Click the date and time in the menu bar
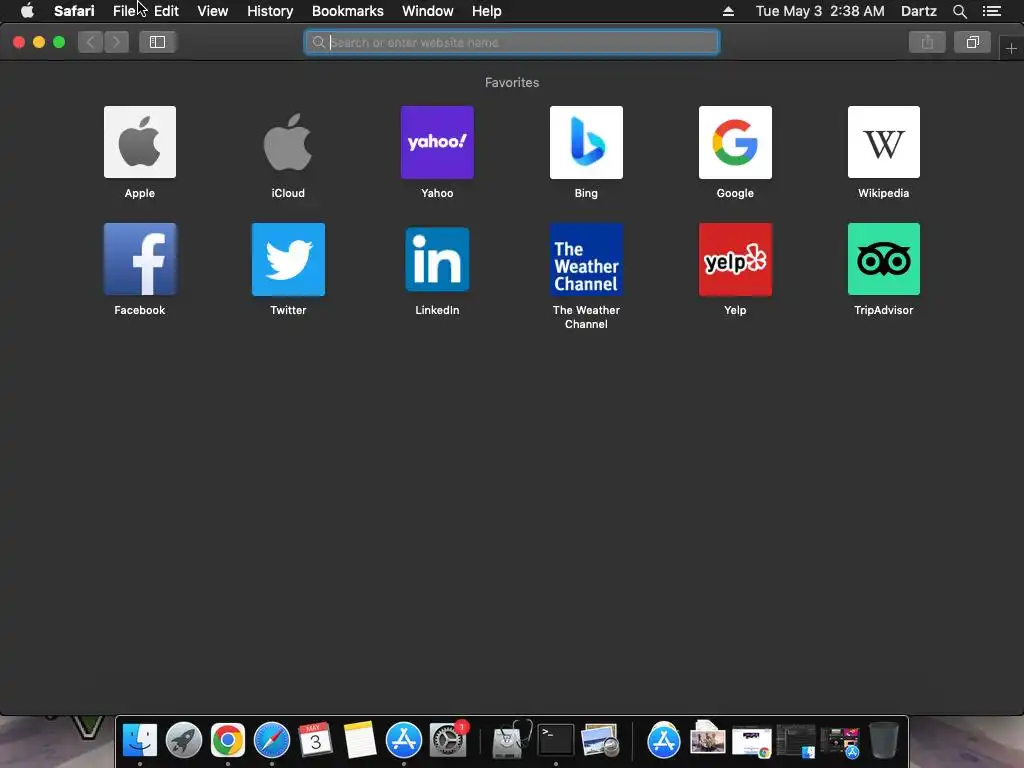Image resolution: width=1024 pixels, height=768 pixels. pyautogui.click(x=820, y=11)
